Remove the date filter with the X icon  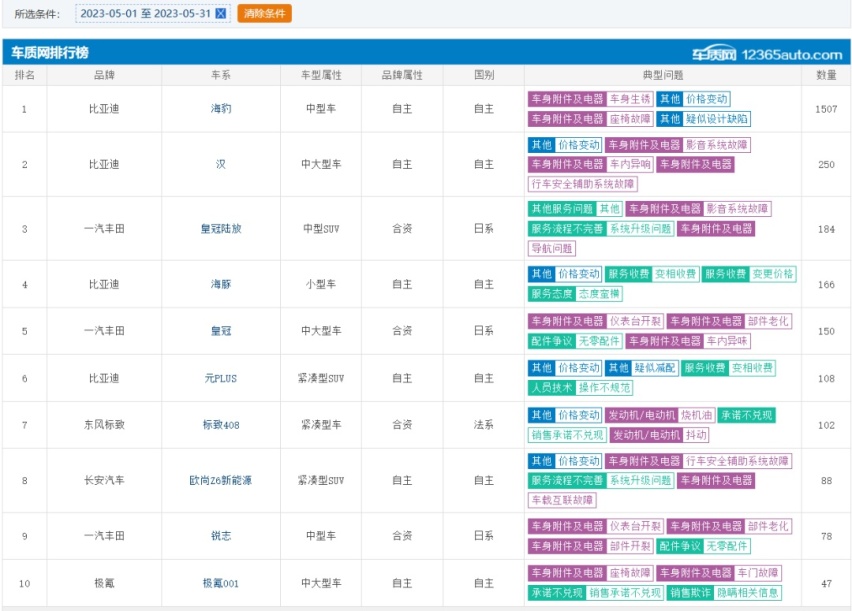tap(221, 14)
